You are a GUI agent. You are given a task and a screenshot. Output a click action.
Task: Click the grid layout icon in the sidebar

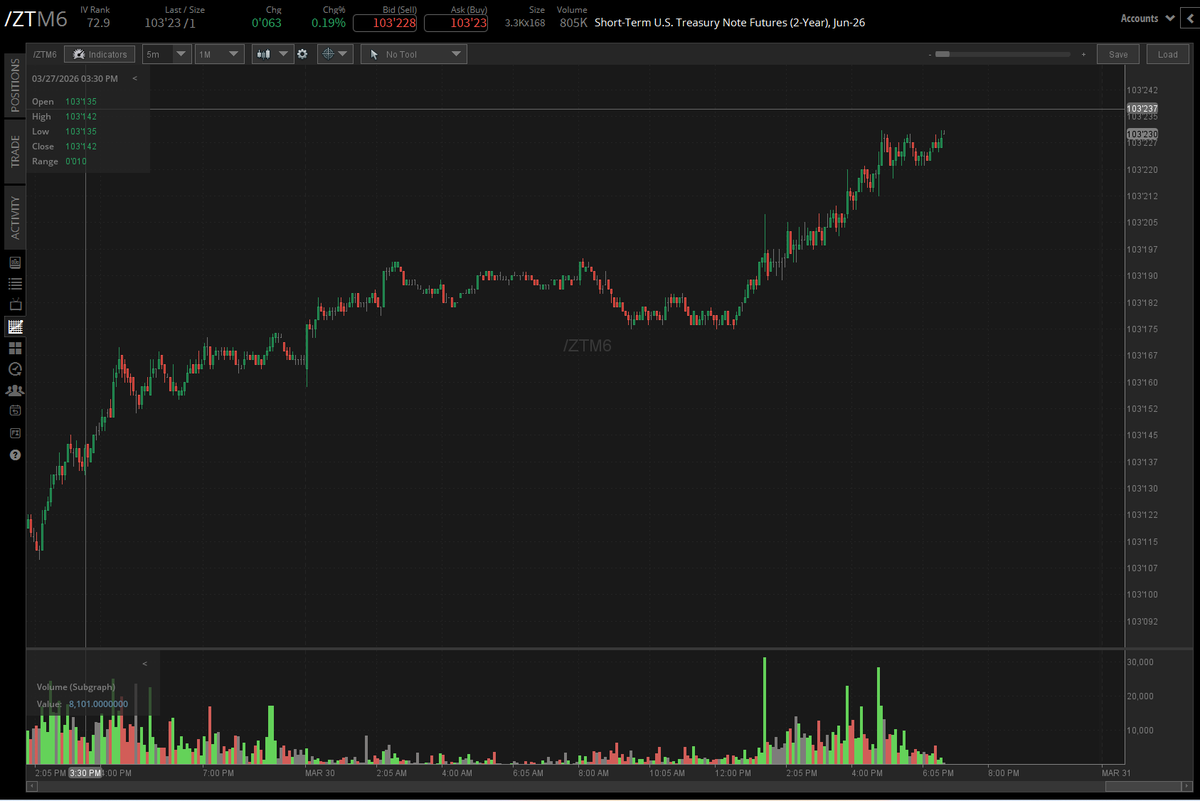click(x=14, y=347)
